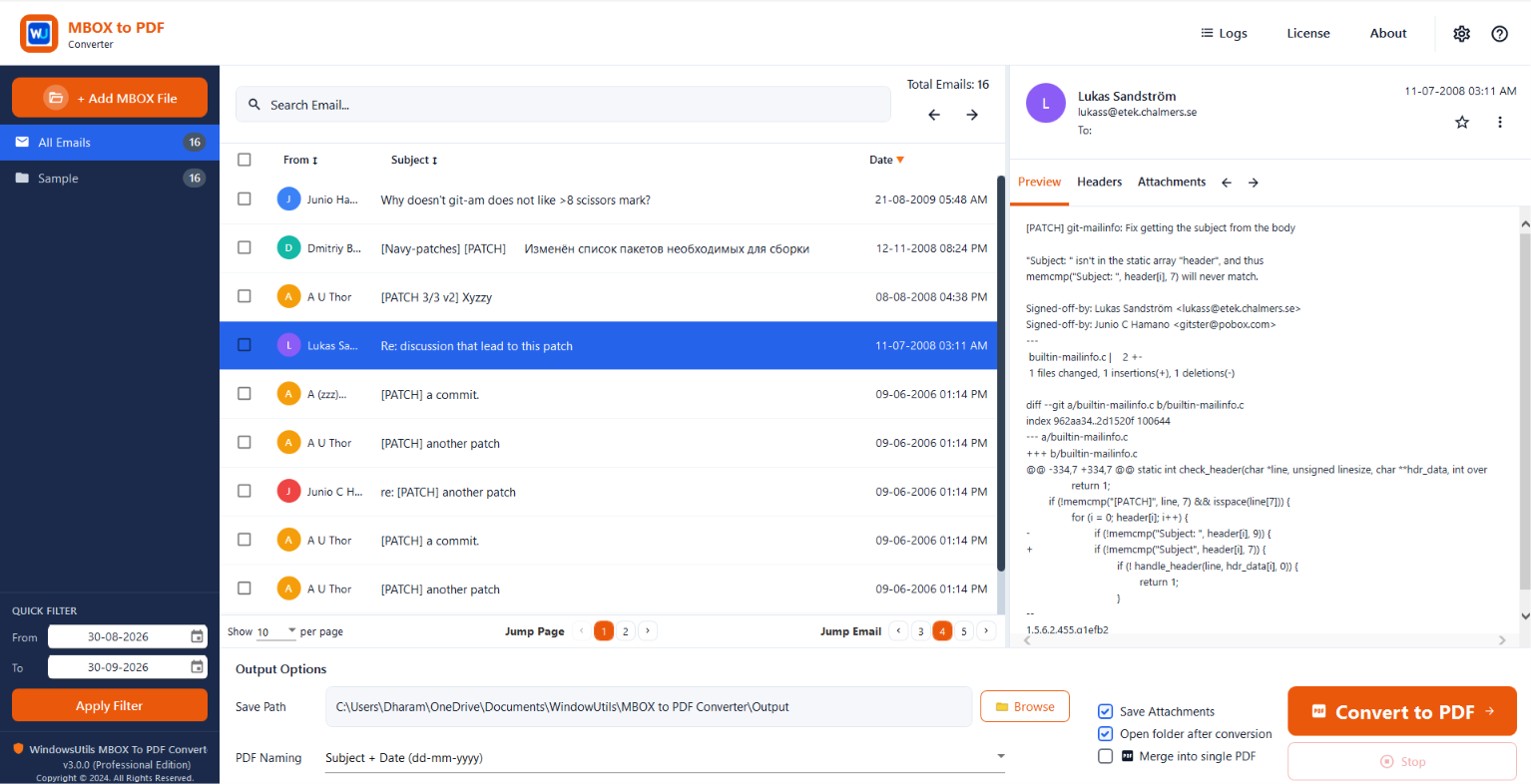Click the Dmitriy B... sender avatar
The width and height of the screenshot is (1531, 784).
[288, 248]
